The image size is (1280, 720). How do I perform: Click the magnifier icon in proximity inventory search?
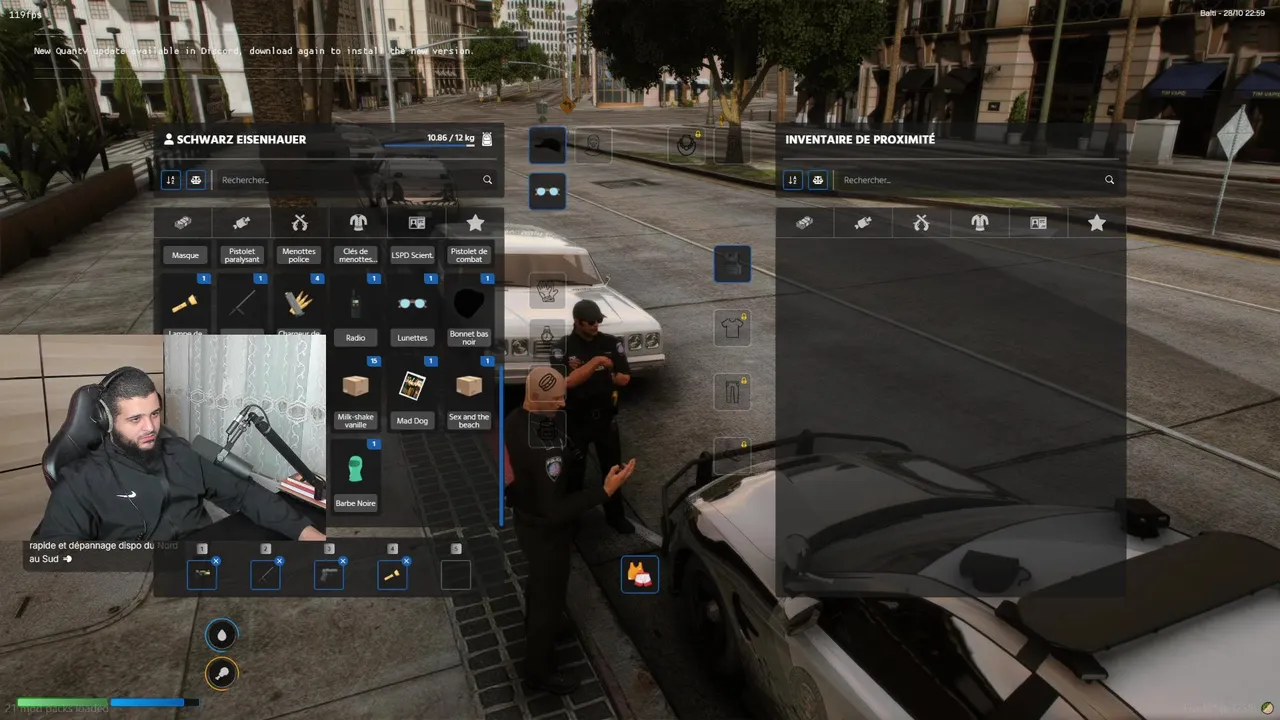click(1109, 180)
